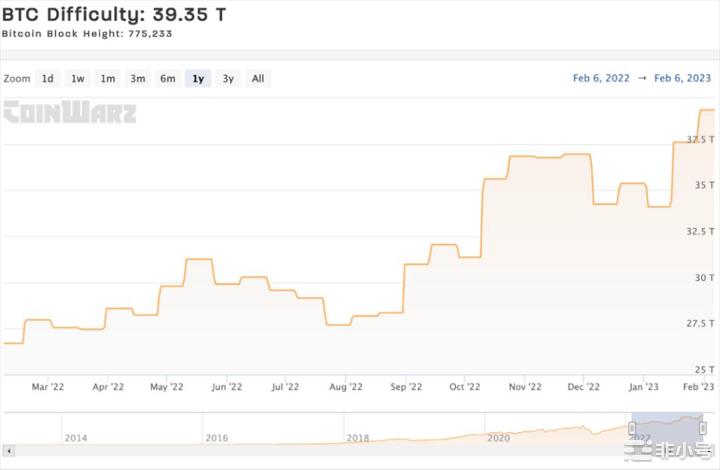Edit the start date Feb 6, 2022
The width and height of the screenshot is (720, 470).
[x=601, y=78]
